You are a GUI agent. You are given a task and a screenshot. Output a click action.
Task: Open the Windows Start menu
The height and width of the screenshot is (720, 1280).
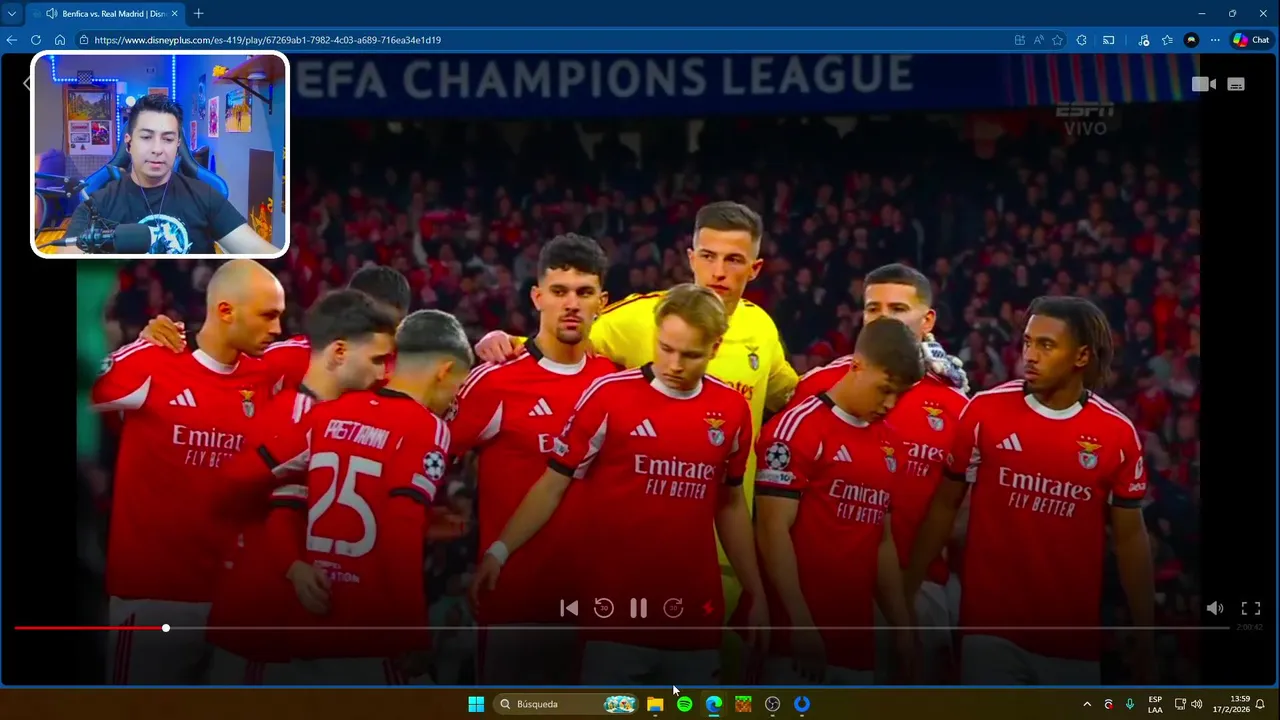pyautogui.click(x=476, y=704)
